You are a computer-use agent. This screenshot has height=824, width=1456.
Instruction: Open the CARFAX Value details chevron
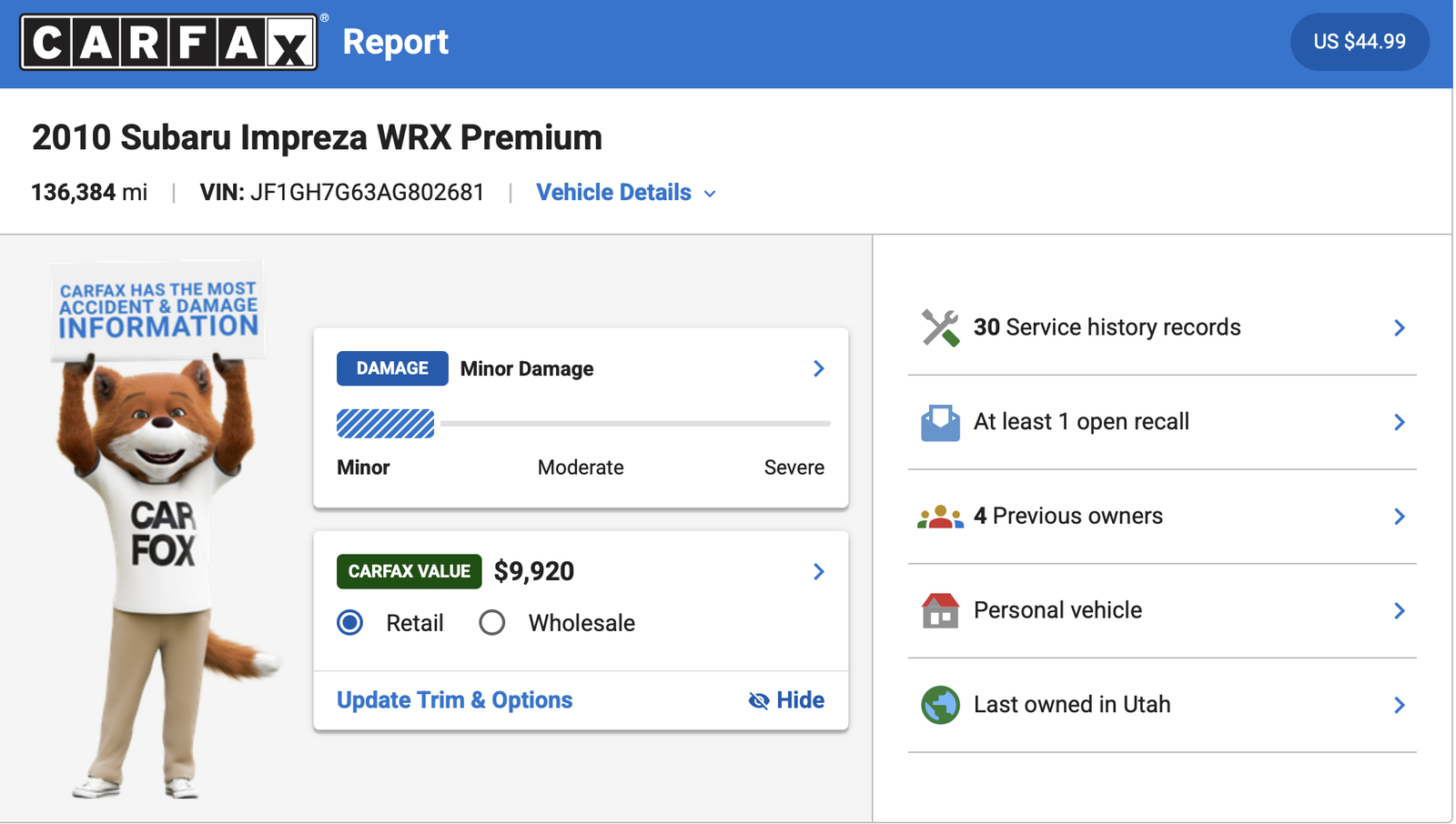tap(818, 571)
